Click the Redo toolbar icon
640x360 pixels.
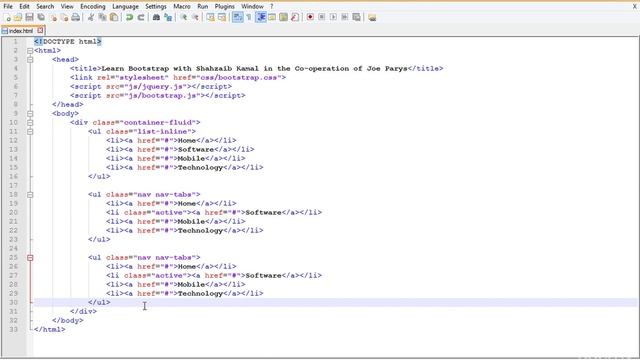[141, 17]
